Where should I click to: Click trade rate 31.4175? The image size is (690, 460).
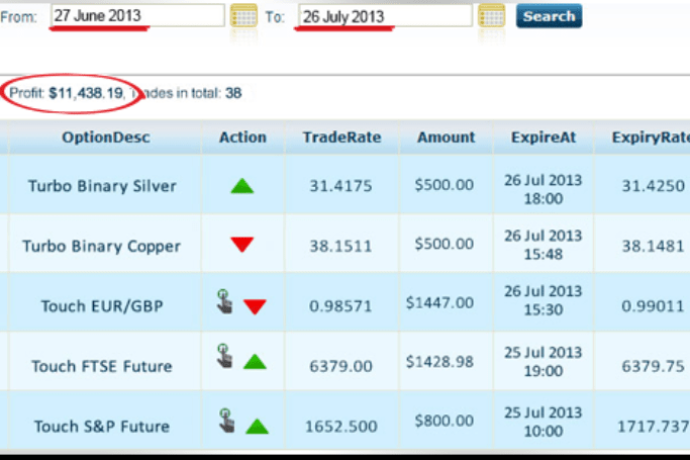[x=341, y=186]
